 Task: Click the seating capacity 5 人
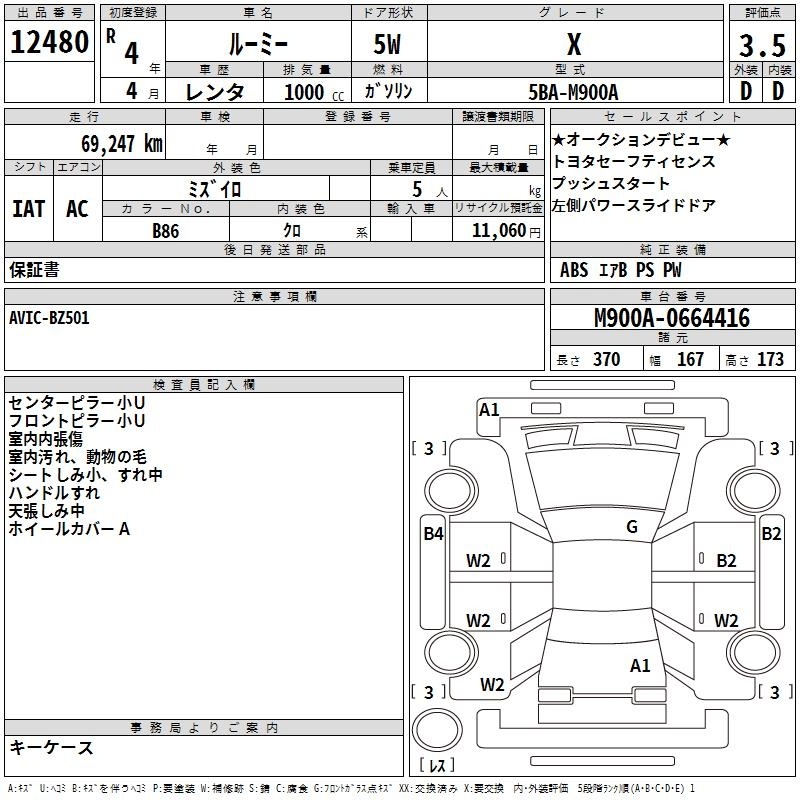tap(430, 189)
